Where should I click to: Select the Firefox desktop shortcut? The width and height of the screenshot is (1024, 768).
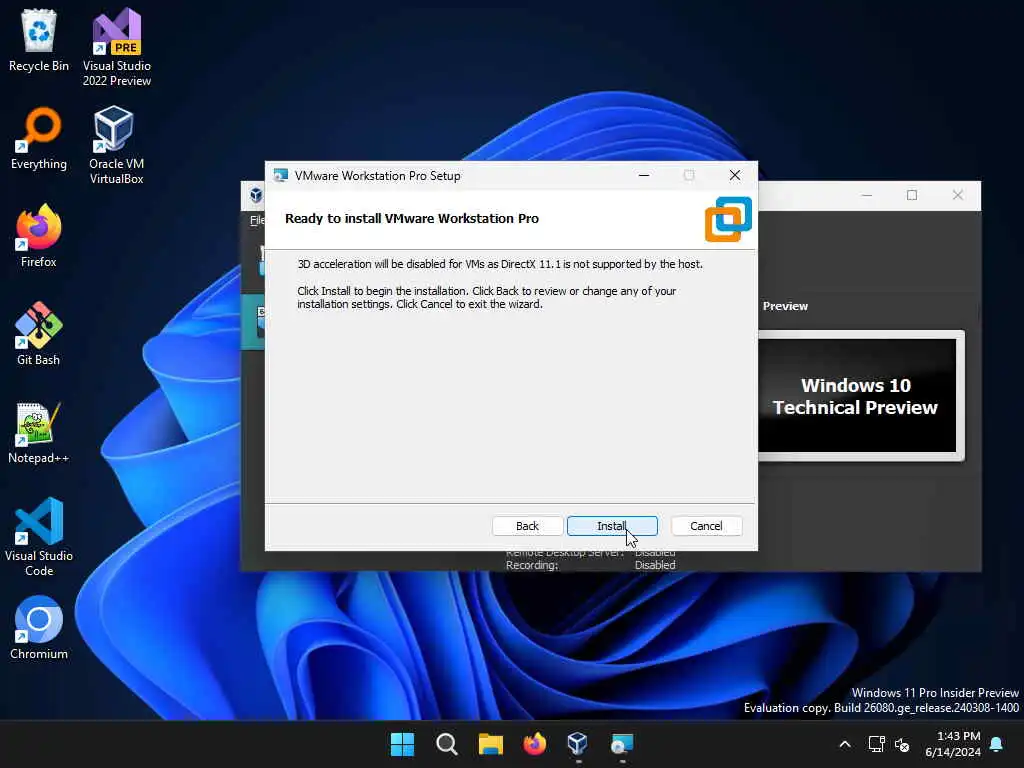click(x=39, y=236)
